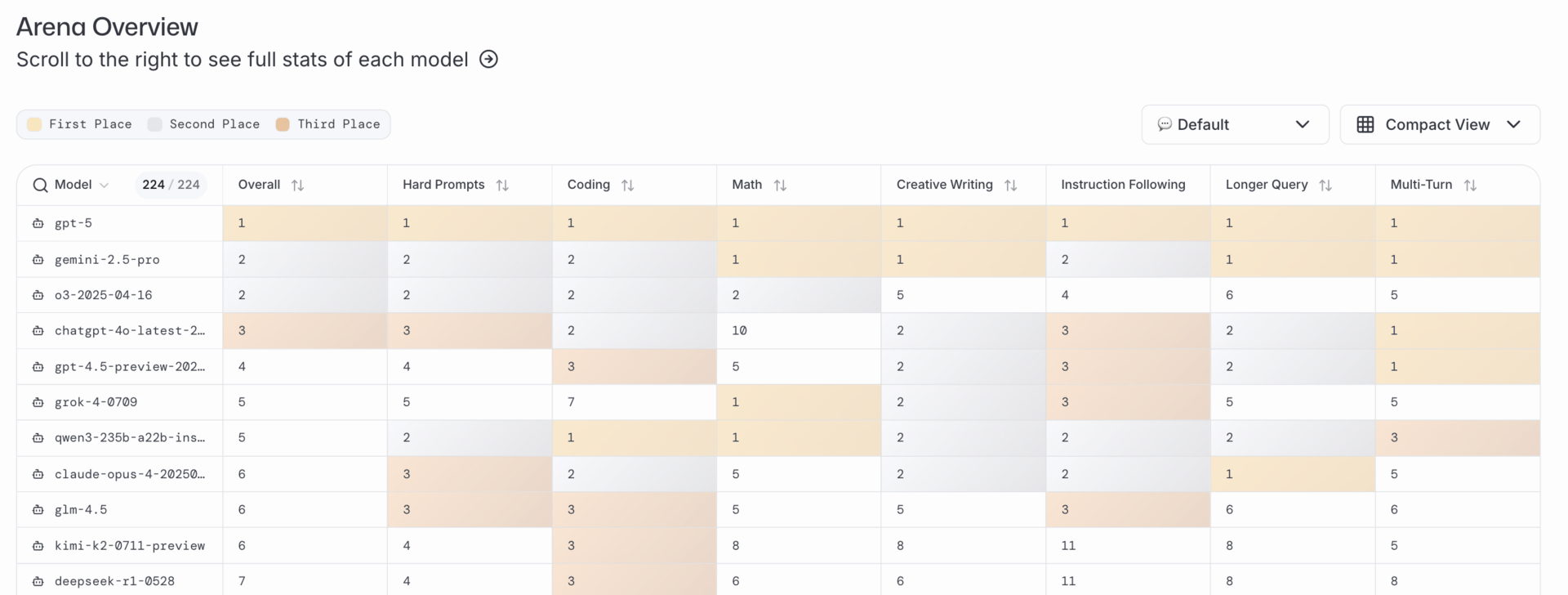Screen dimensions: 1568x595
Task: Click the grid icon on Compact View
Action: point(1365,125)
